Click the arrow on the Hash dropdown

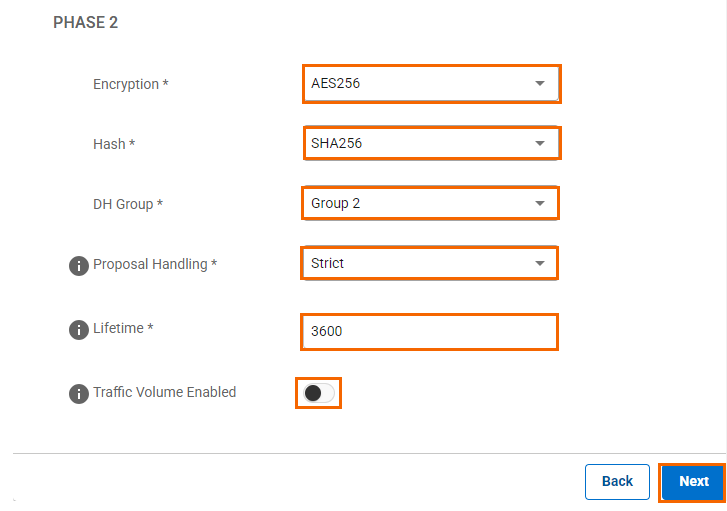coord(540,144)
